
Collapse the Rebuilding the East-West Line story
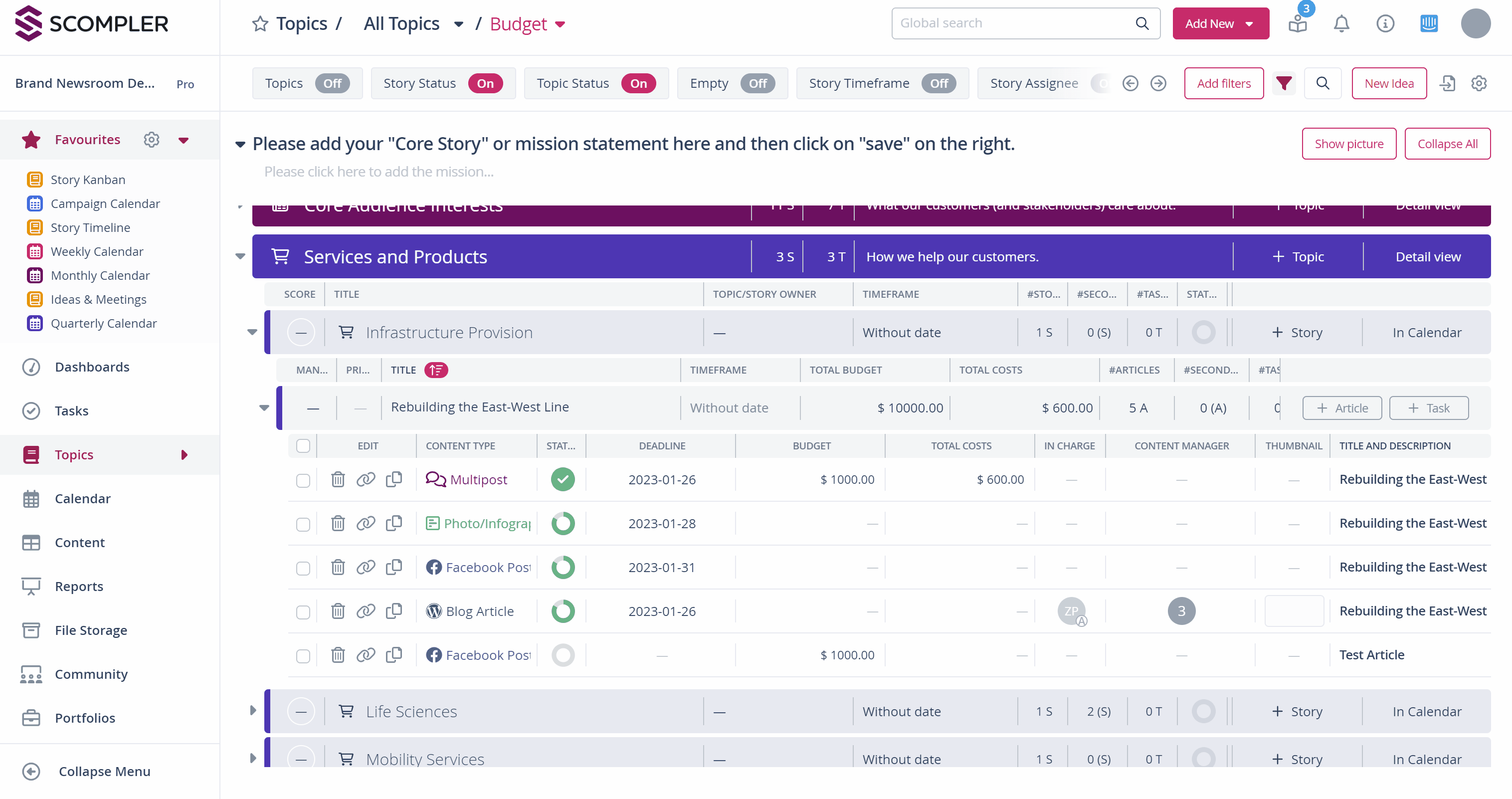pyautogui.click(x=264, y=407)
